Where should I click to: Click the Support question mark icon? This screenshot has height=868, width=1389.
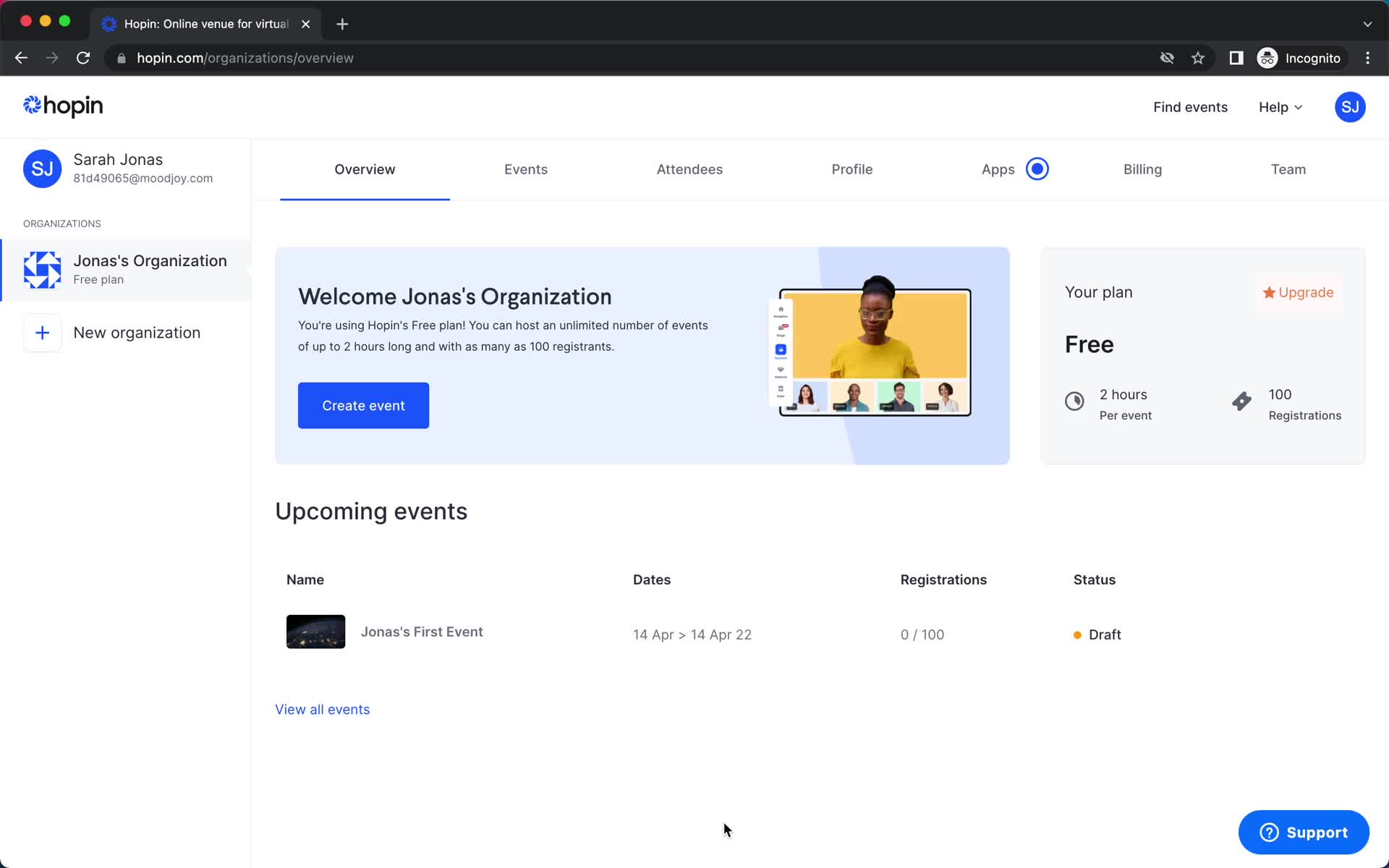pos(1269,833)
